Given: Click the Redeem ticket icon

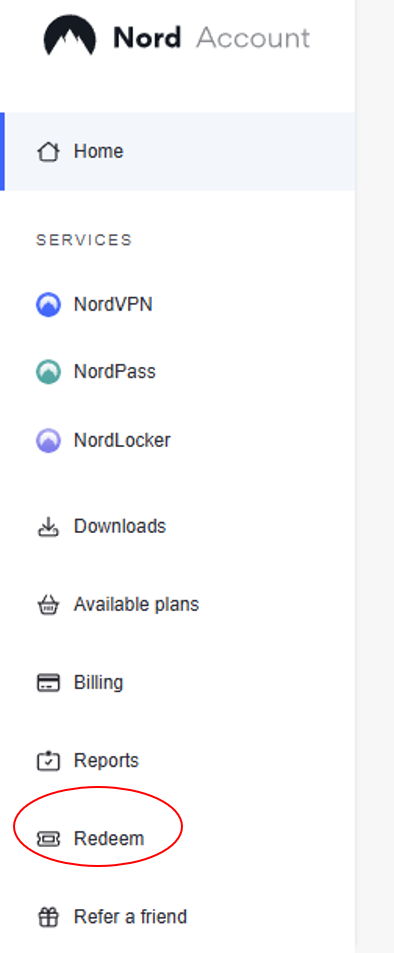Looking at the screenshot, I should (48, 839).
